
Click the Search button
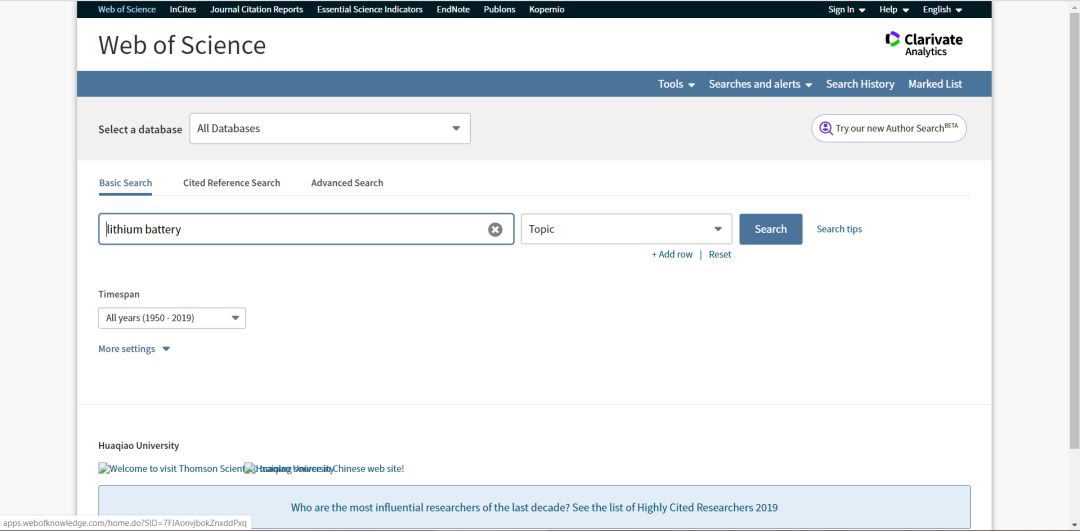771,229
